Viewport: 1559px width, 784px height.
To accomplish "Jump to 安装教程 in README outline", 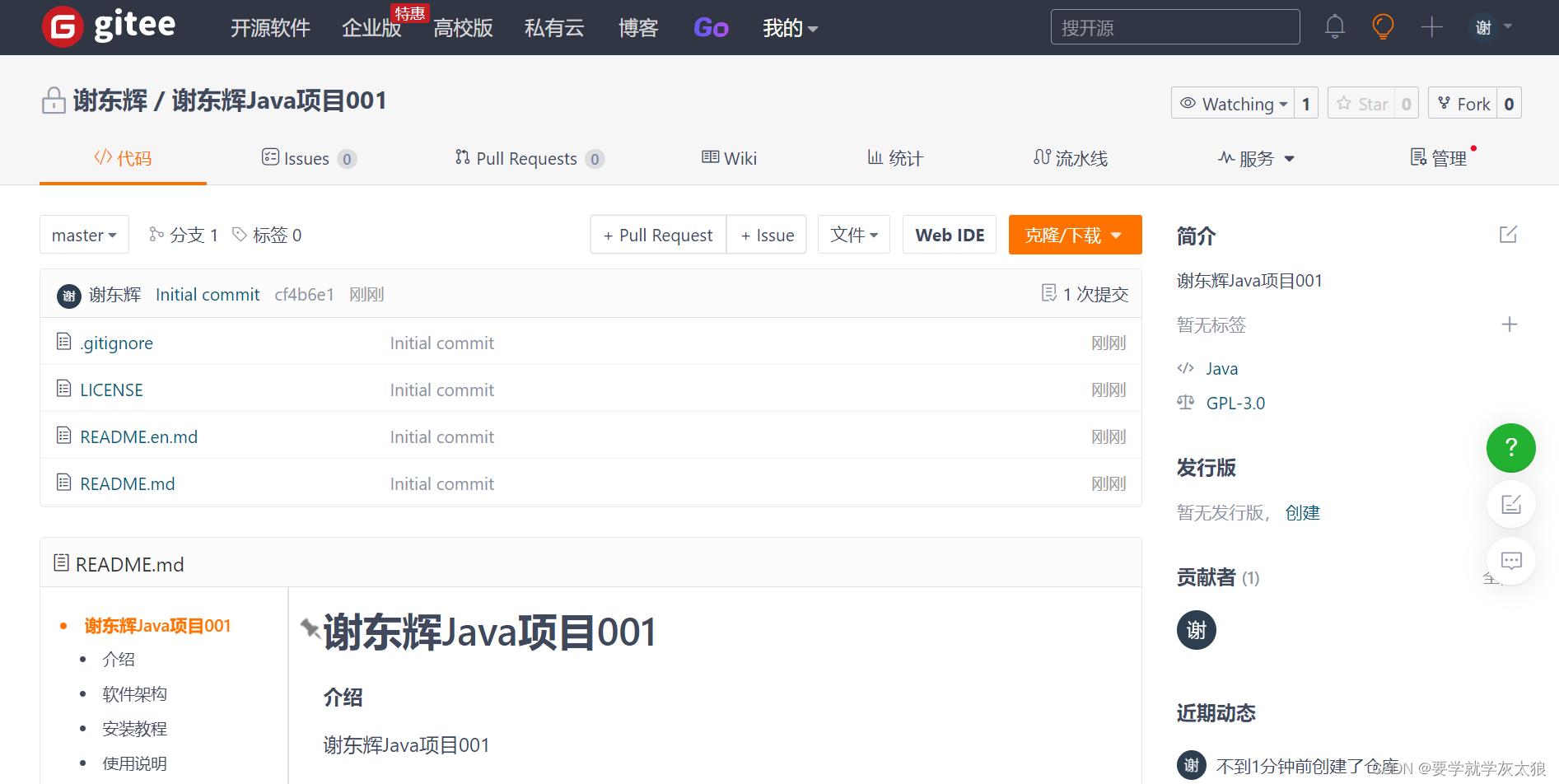I will pyautogui.click(x=134, y=729).
